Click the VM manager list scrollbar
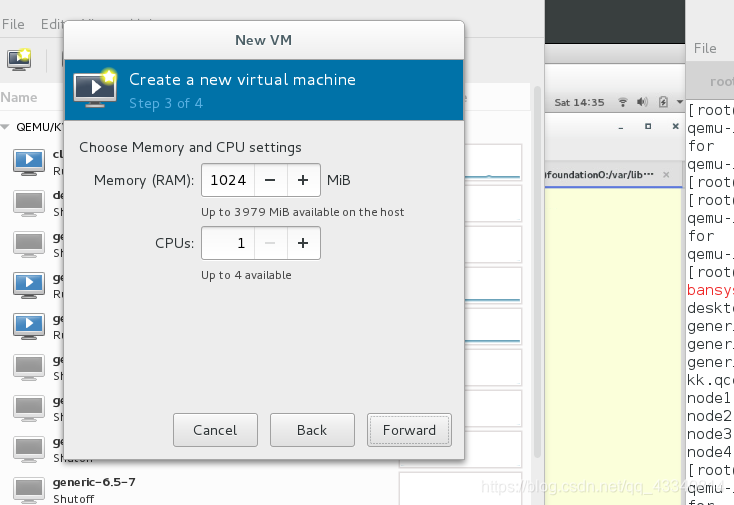The width and height of the screenshot is (734, 505). [x=537, y=271]
